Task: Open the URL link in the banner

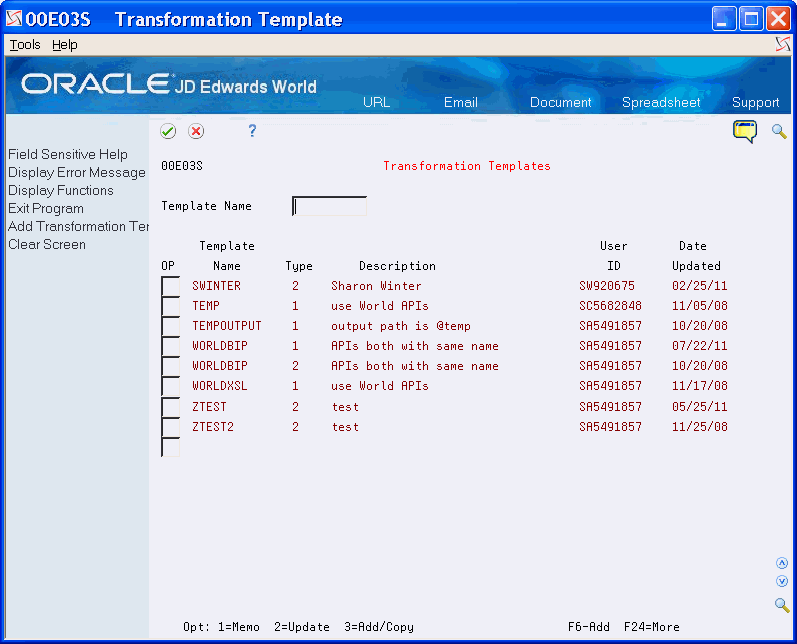Action: point(377,102)
